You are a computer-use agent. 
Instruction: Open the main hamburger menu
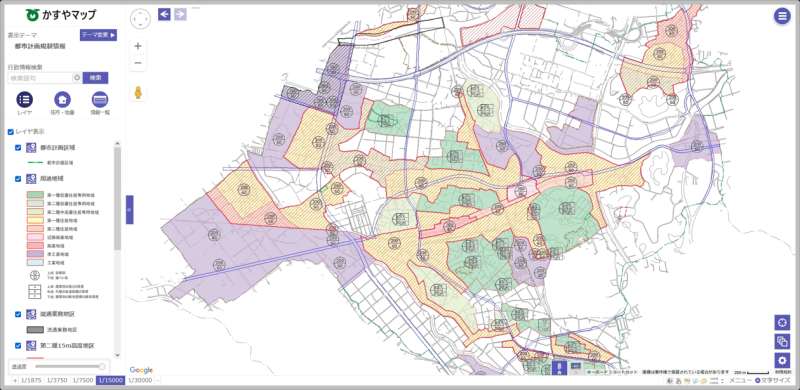tap(781, 16)
